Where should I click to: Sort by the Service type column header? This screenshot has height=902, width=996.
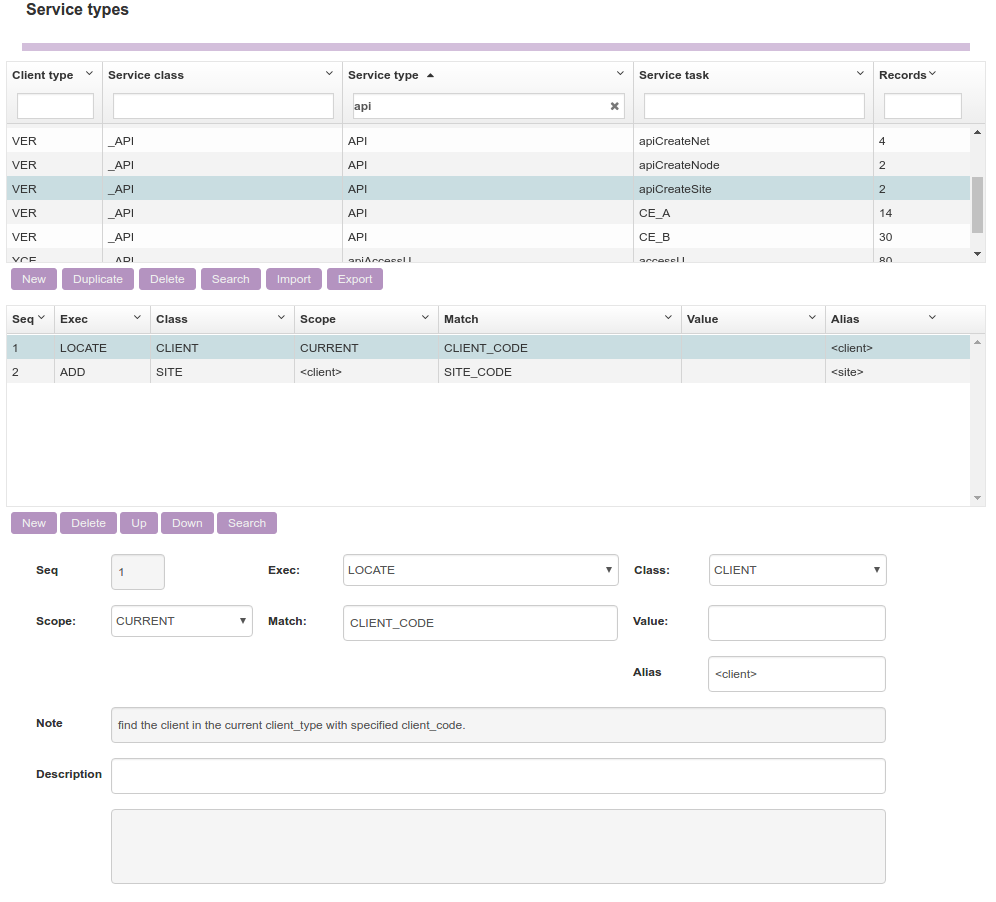(383, 75)
